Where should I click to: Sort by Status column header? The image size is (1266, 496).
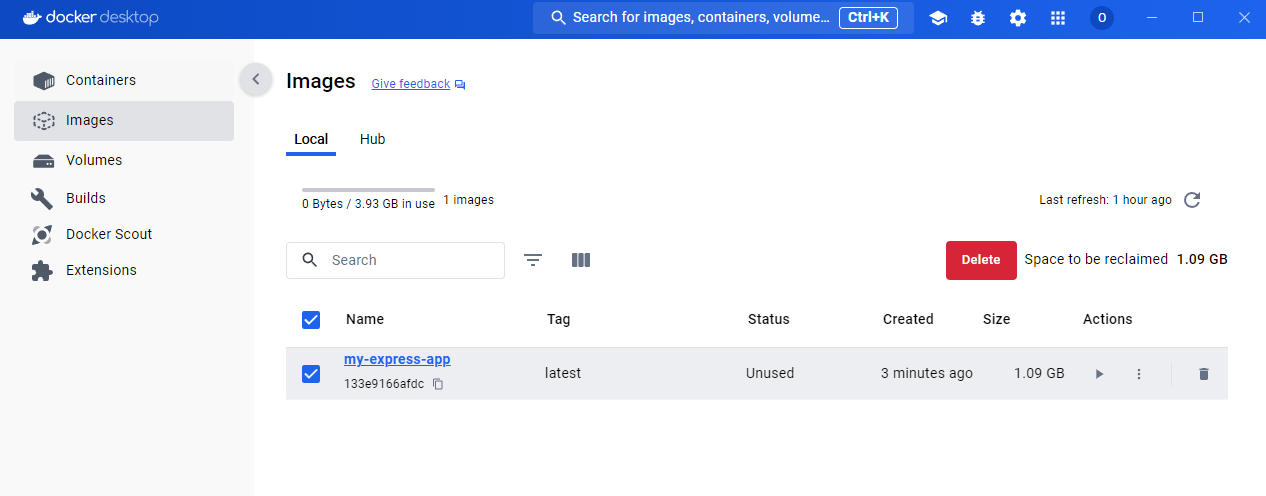pyautogui.click(x=769, y=319)
